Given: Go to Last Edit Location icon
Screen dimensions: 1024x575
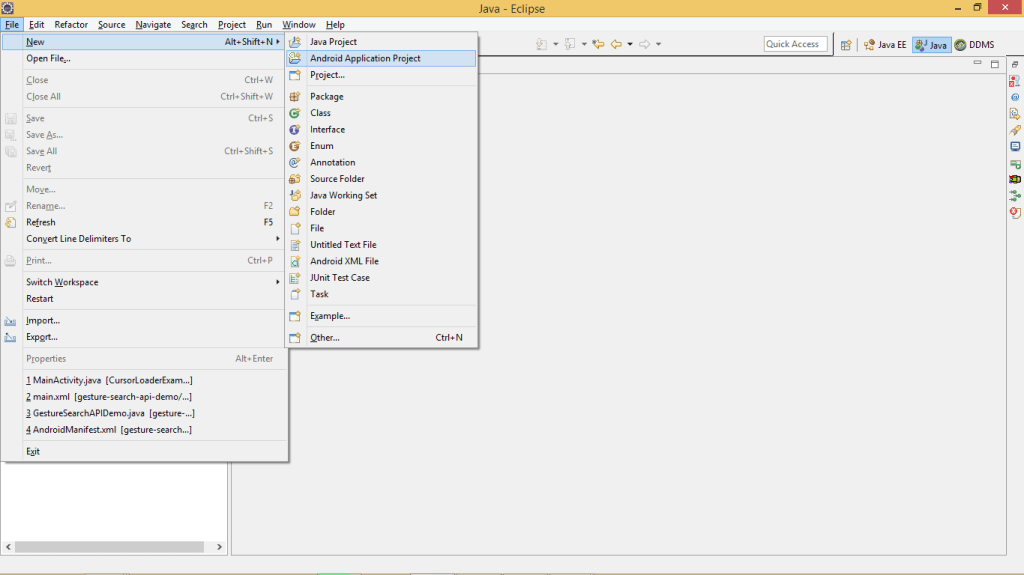Looking at the screenshot, I should 598,44.
